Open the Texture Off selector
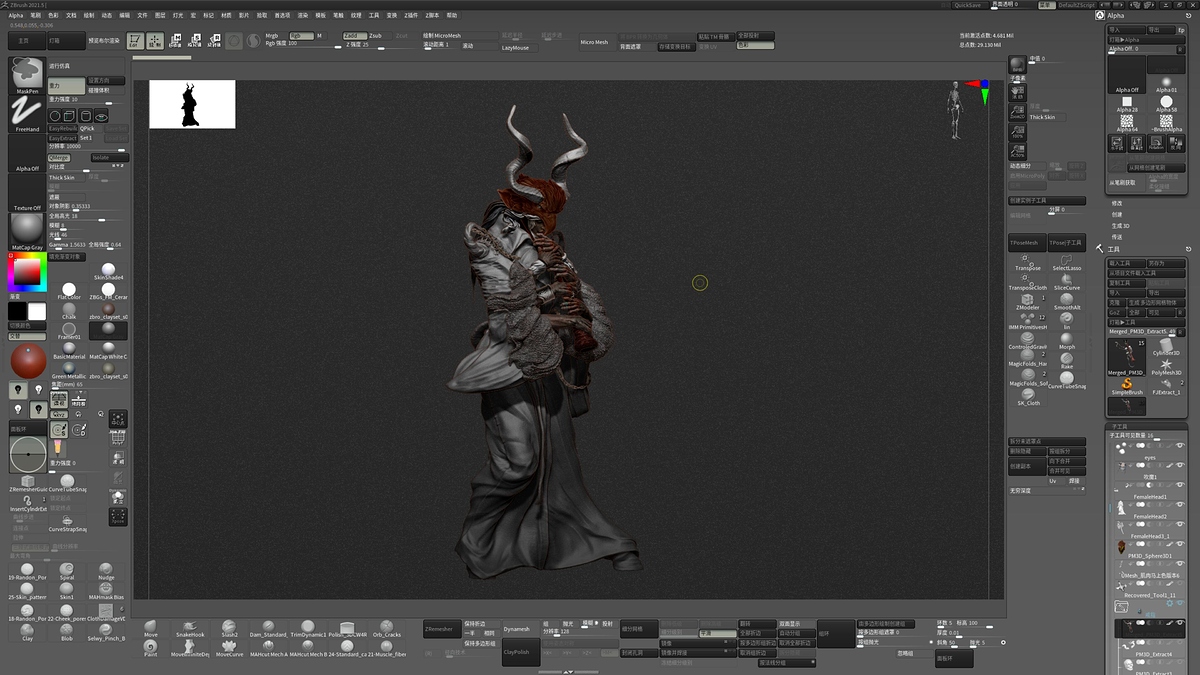1200x675 pixels. [27, 192]
